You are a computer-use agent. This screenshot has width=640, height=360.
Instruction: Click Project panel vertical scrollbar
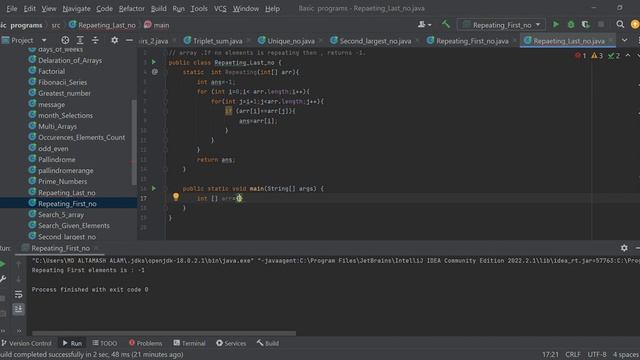point(134,142)
